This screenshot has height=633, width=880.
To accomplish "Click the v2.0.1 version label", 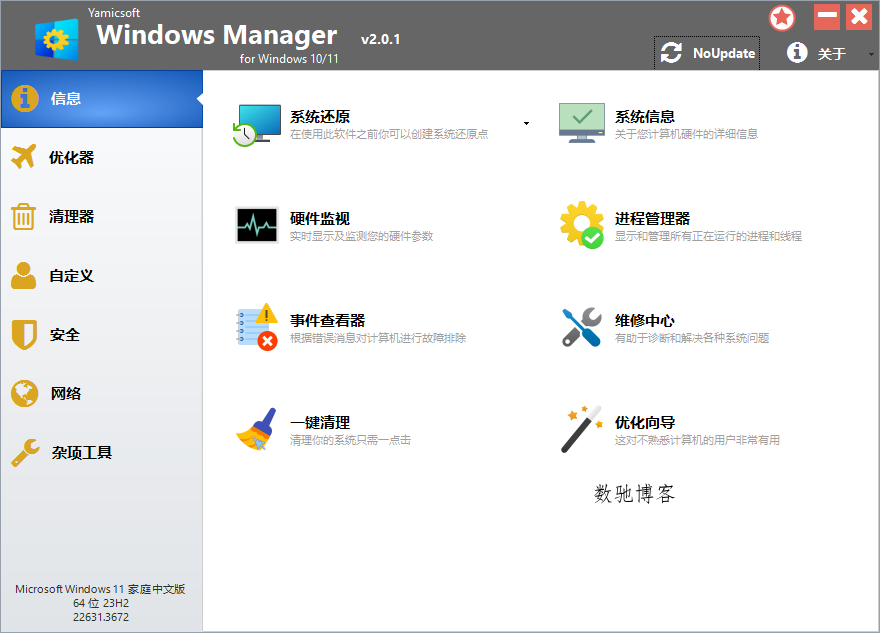I will point(381,39).
